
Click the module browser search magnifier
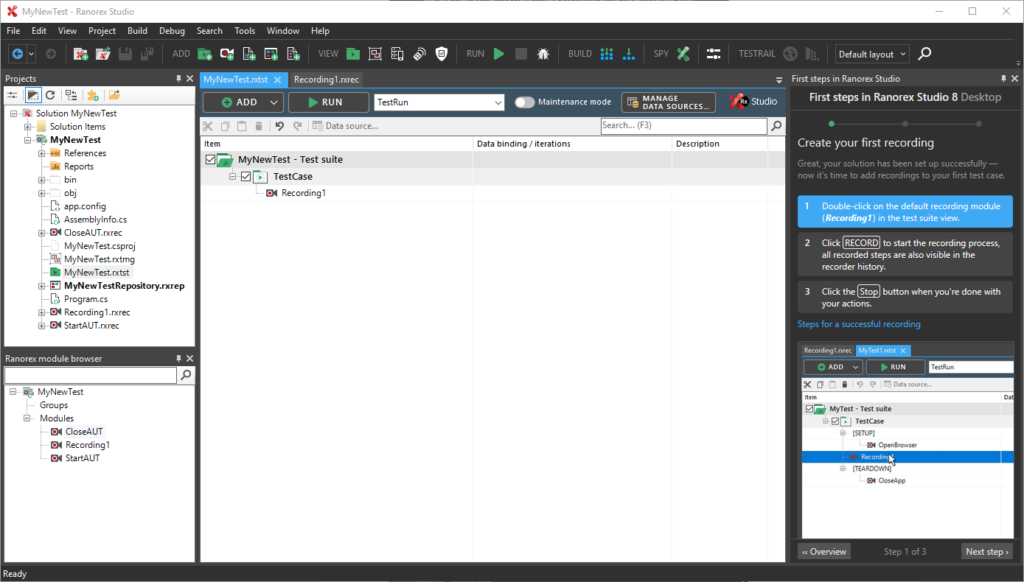tap(186, 375)
